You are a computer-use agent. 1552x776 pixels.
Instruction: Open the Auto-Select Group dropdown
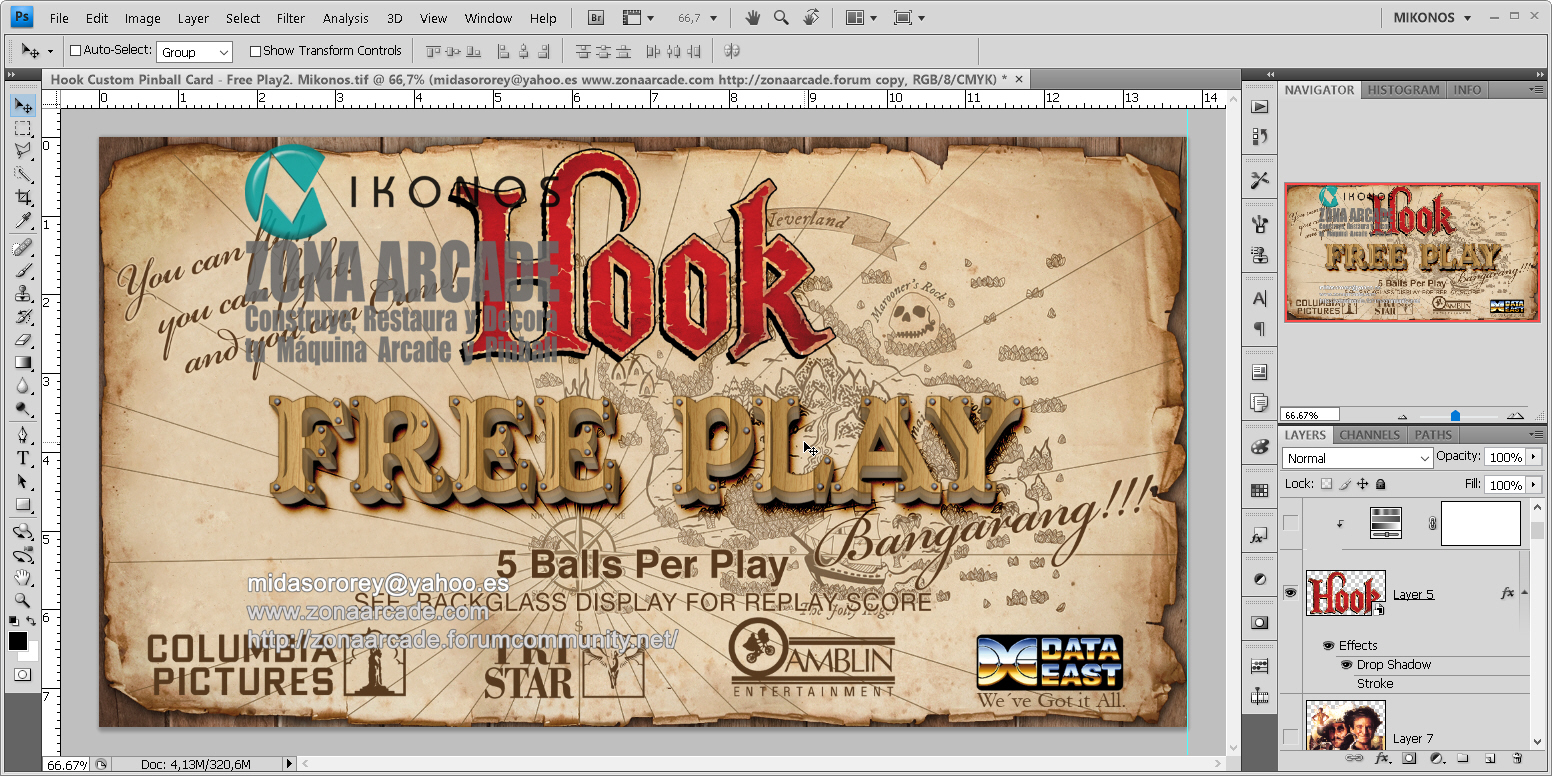(x=193, y=50)
